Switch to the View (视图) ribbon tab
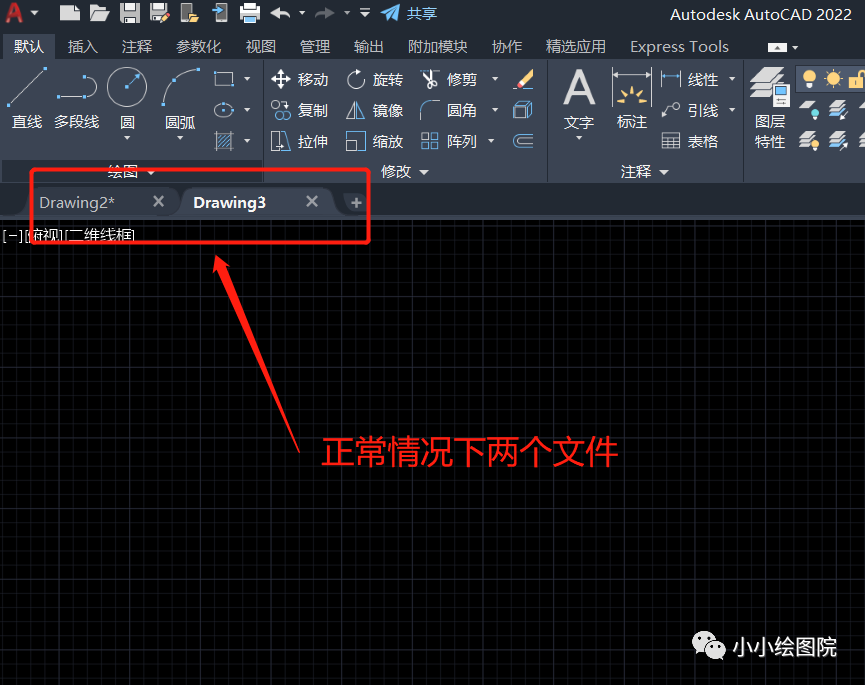 coord(260,47)
